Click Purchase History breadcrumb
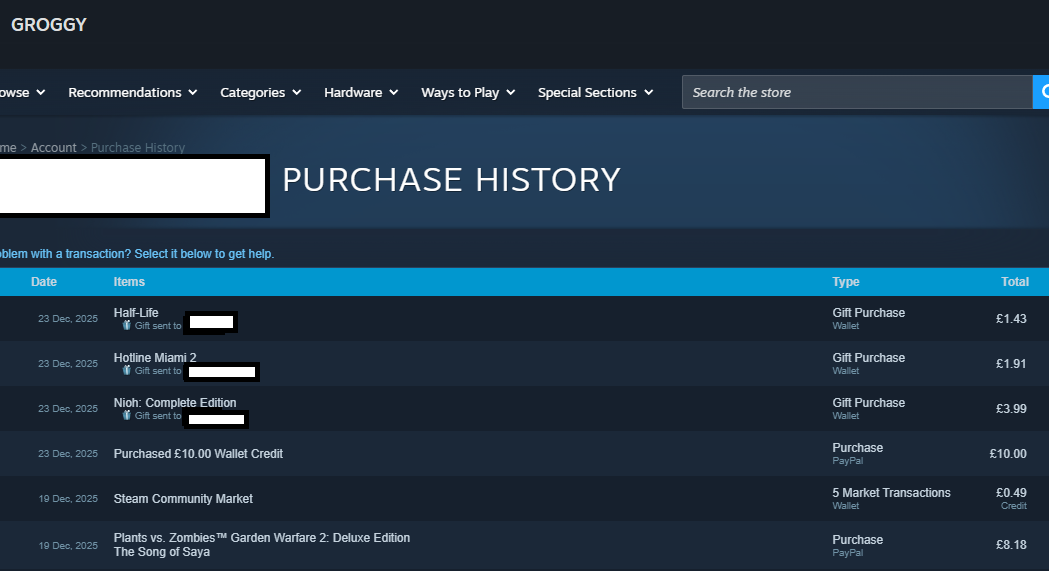 138,148
